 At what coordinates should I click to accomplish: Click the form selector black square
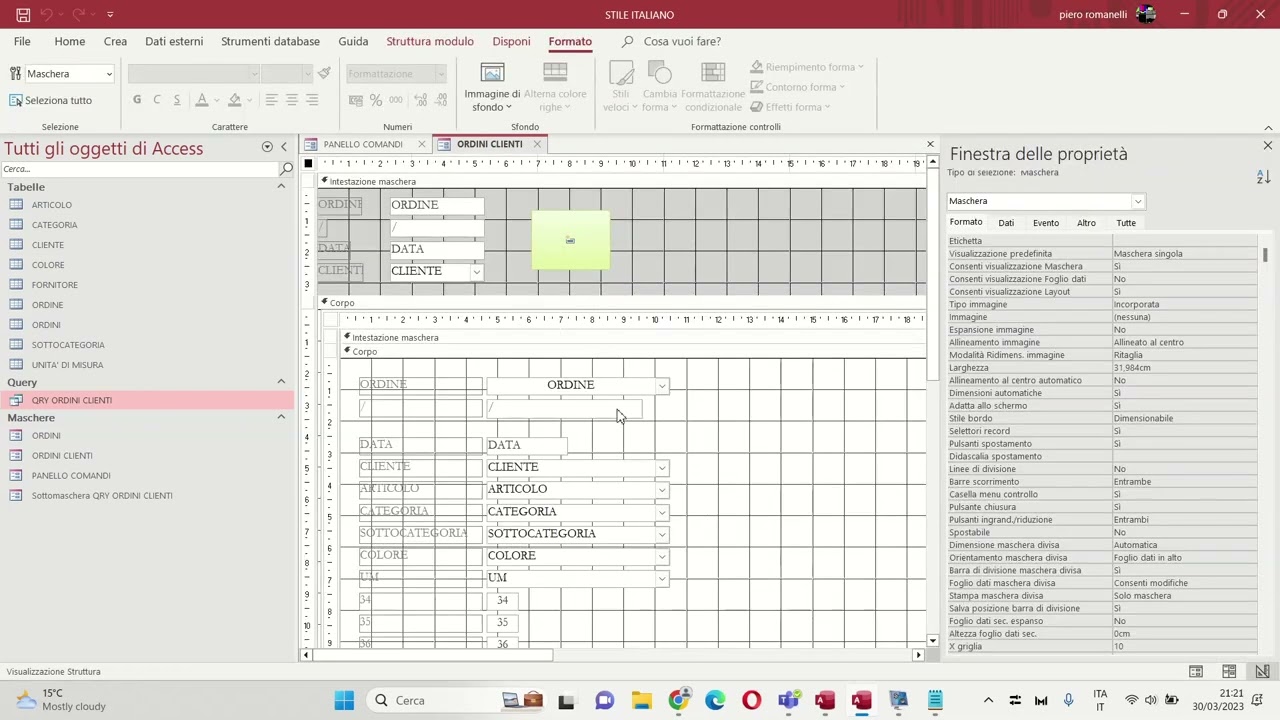pos(308,163)
